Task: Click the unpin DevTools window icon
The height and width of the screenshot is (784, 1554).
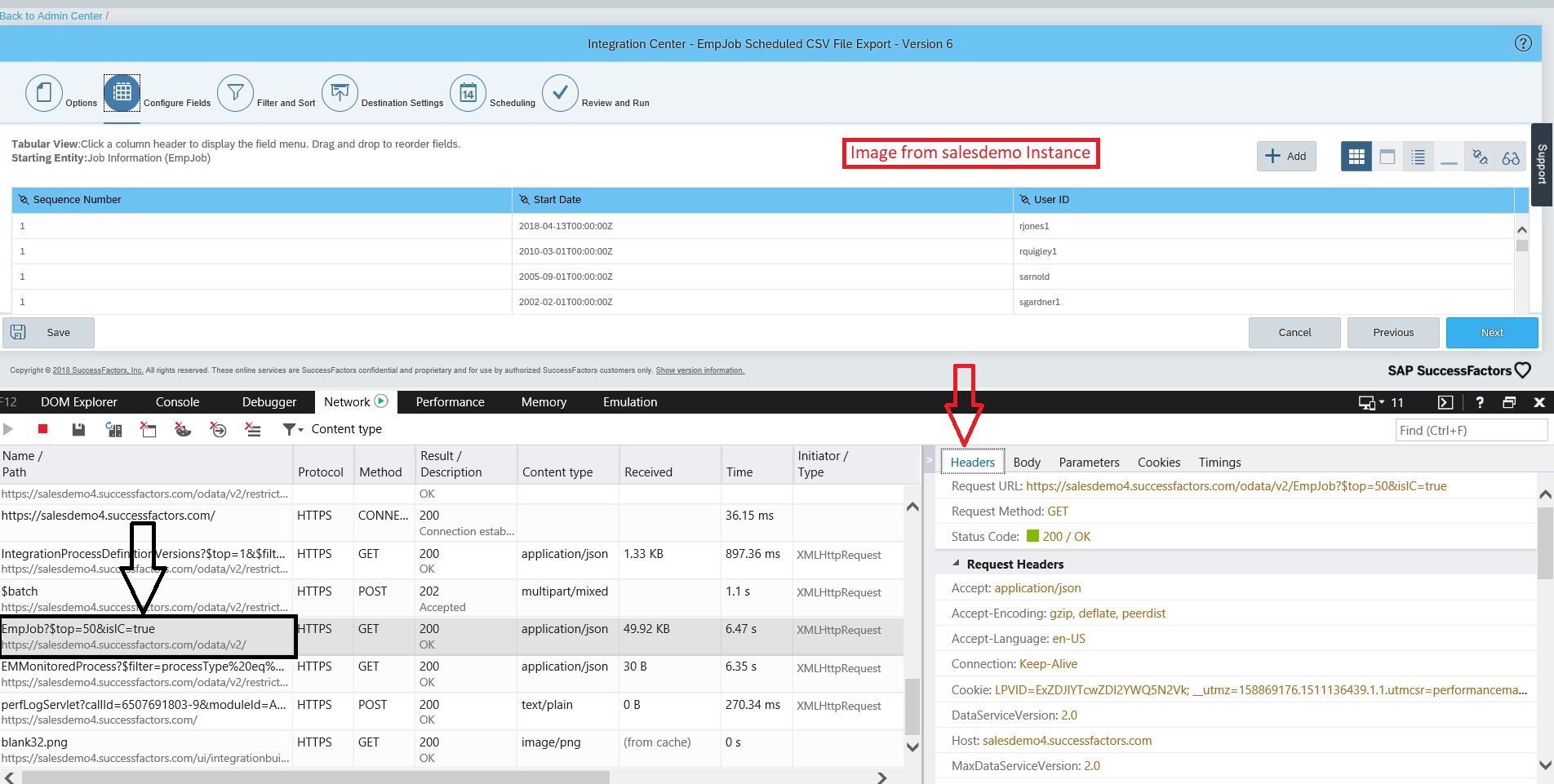Action: pyautogui.click(x=1509, y=402)
